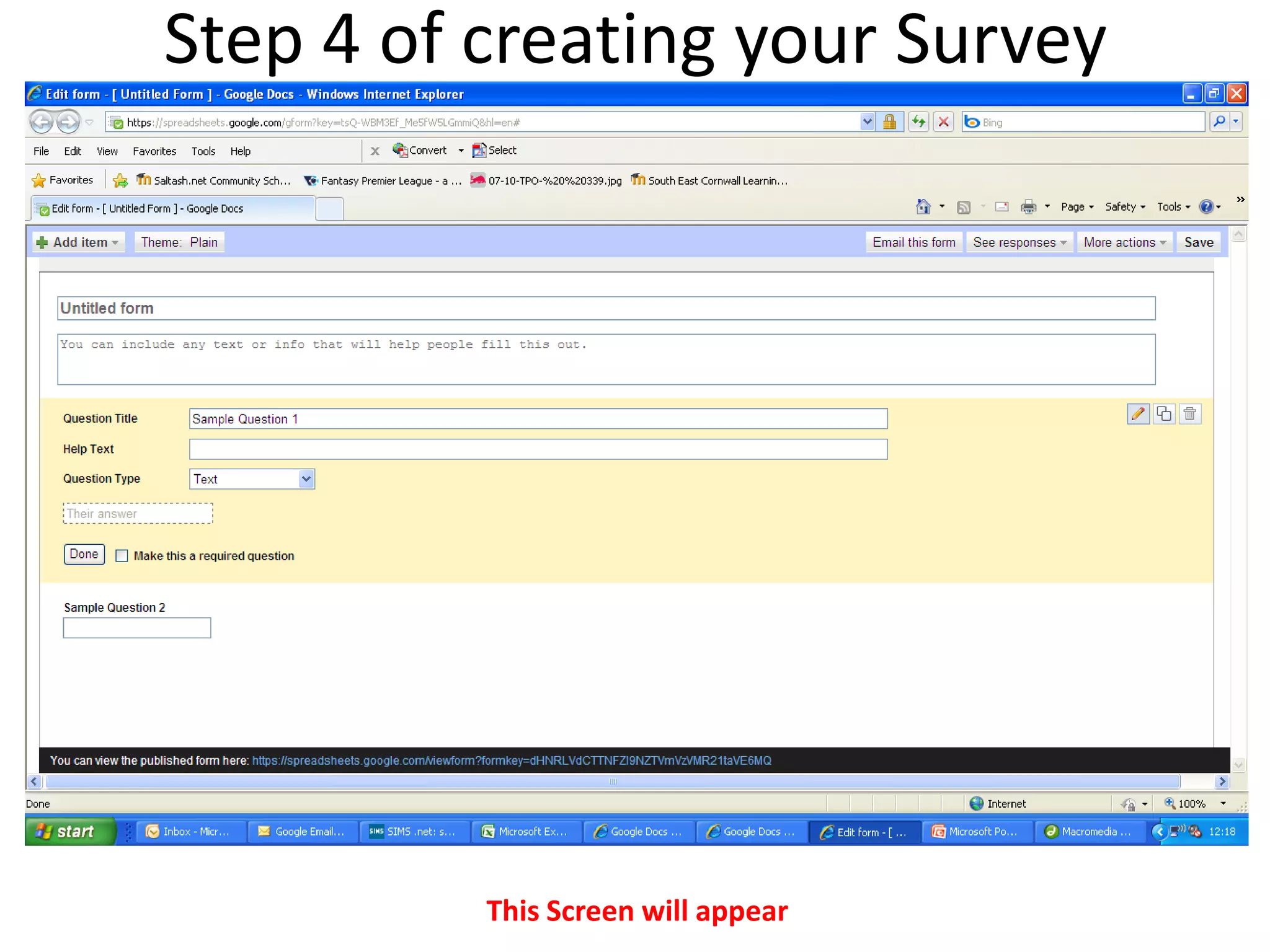The height and width of the screenshot is (952, 1270).
Task: Open Saltash.net Community School favorite link
Action: pyautogui.click(x=214, y=180)
